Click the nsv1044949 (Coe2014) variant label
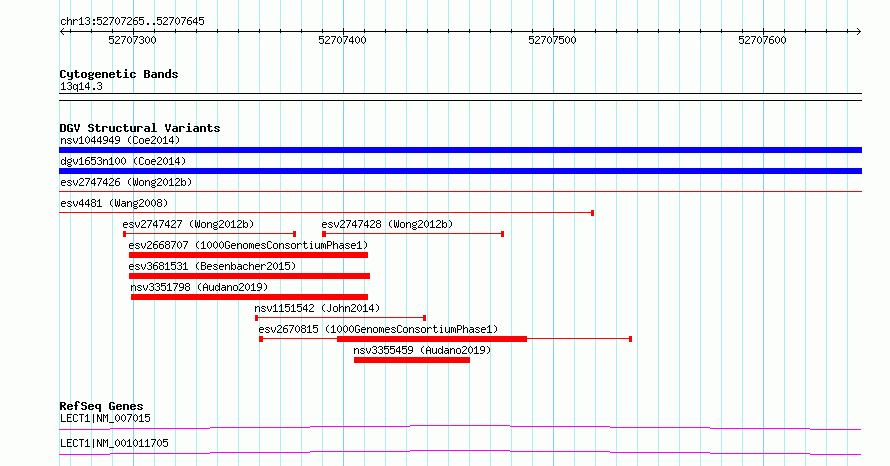Screen dimensions: 890x466 (x=120, y=140)
